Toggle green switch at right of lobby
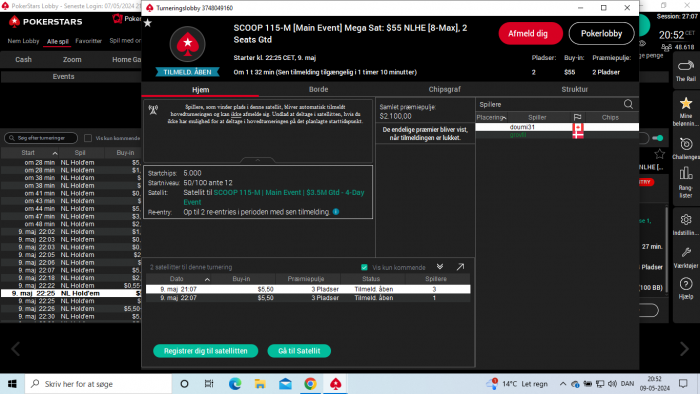Image resolution: width=700 pixels, height=394 pixels. pyautogui.click(x=658, y=138)
